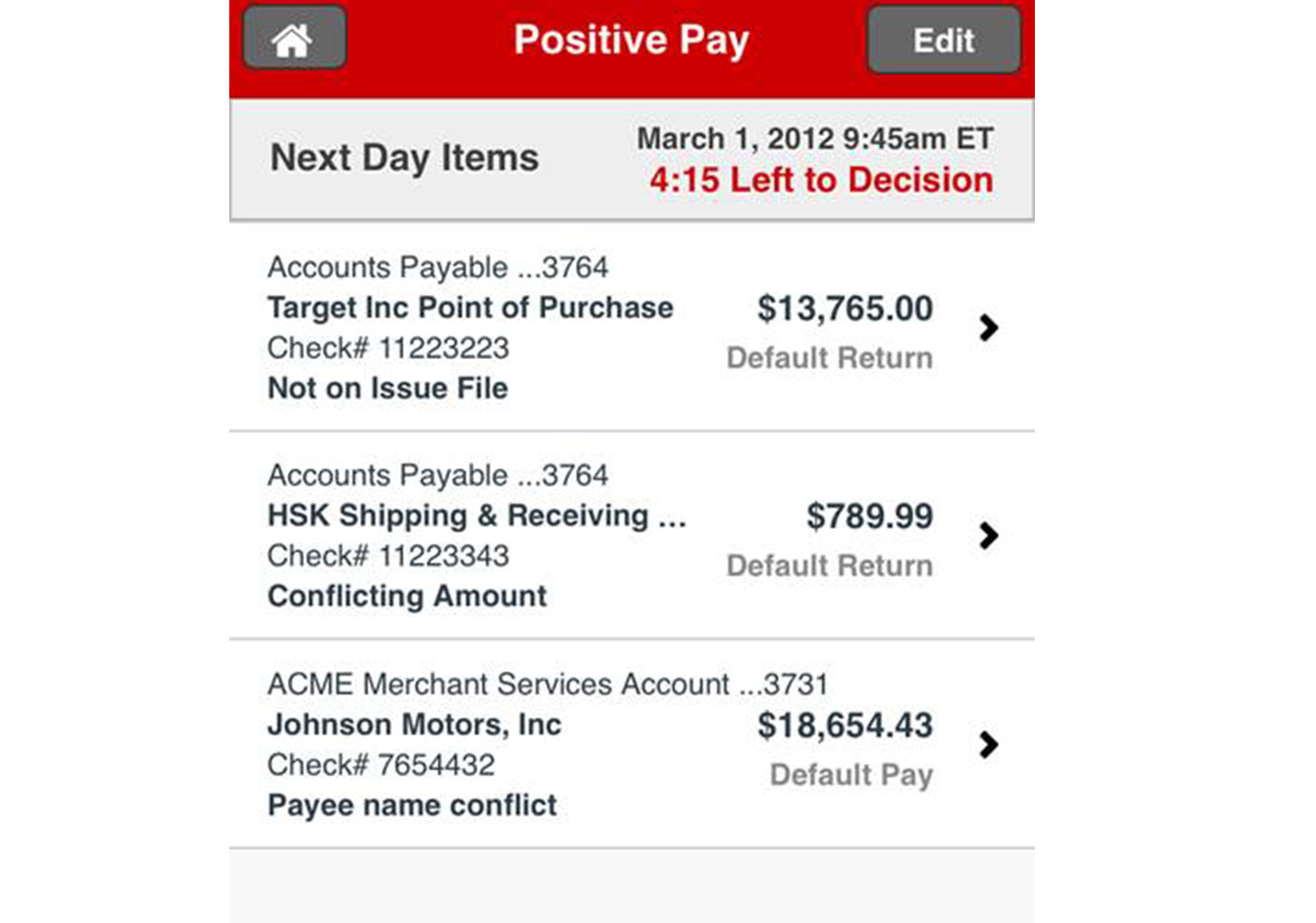Expand the Johnson Motors item chevron
1316x923 pixels.
coord(988,745)
